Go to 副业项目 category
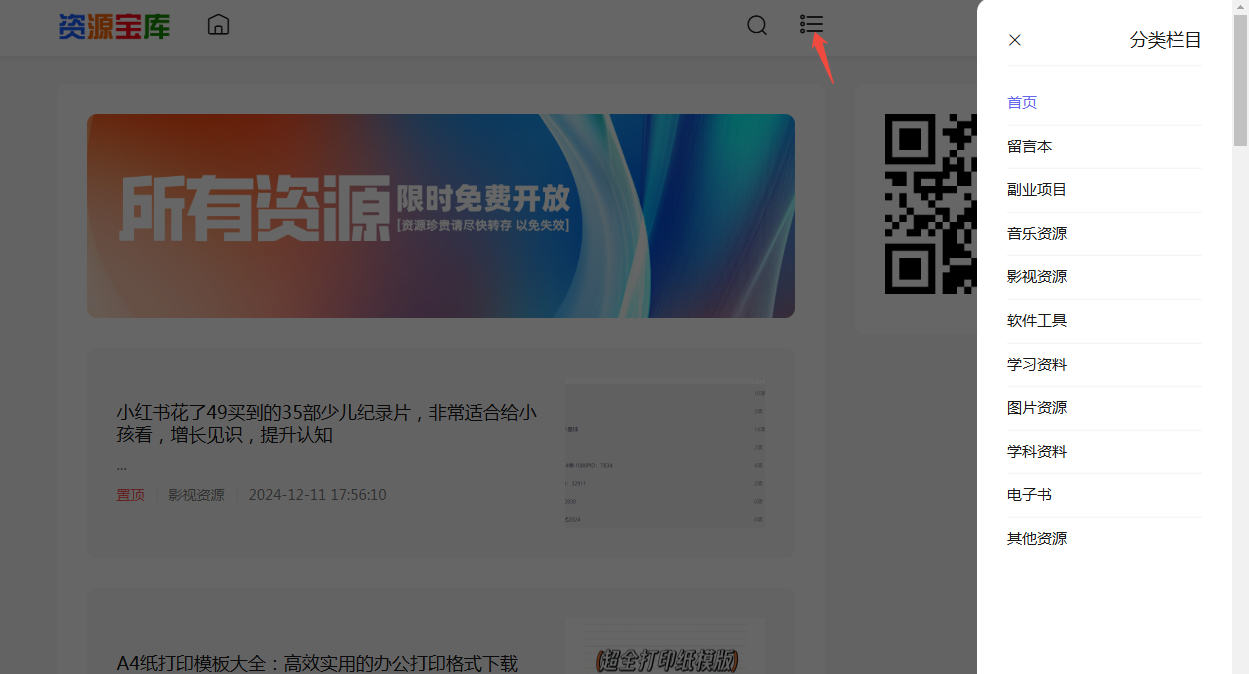 click(x=1037, y=189)
